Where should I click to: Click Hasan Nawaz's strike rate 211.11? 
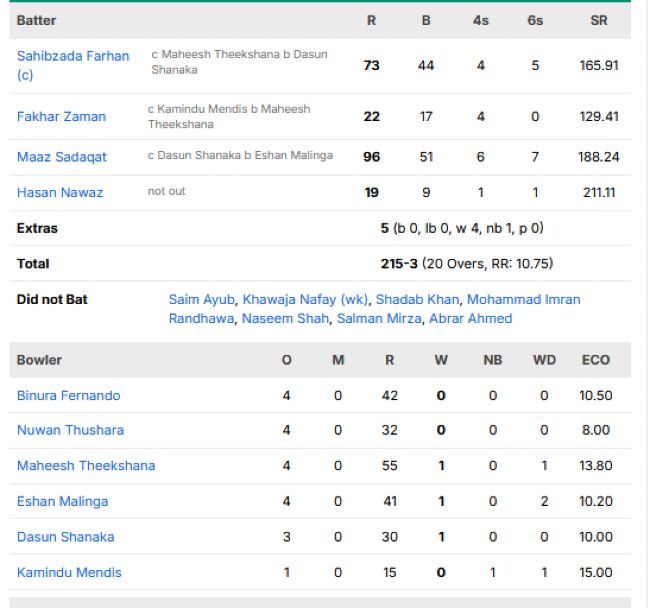point(599,192)
